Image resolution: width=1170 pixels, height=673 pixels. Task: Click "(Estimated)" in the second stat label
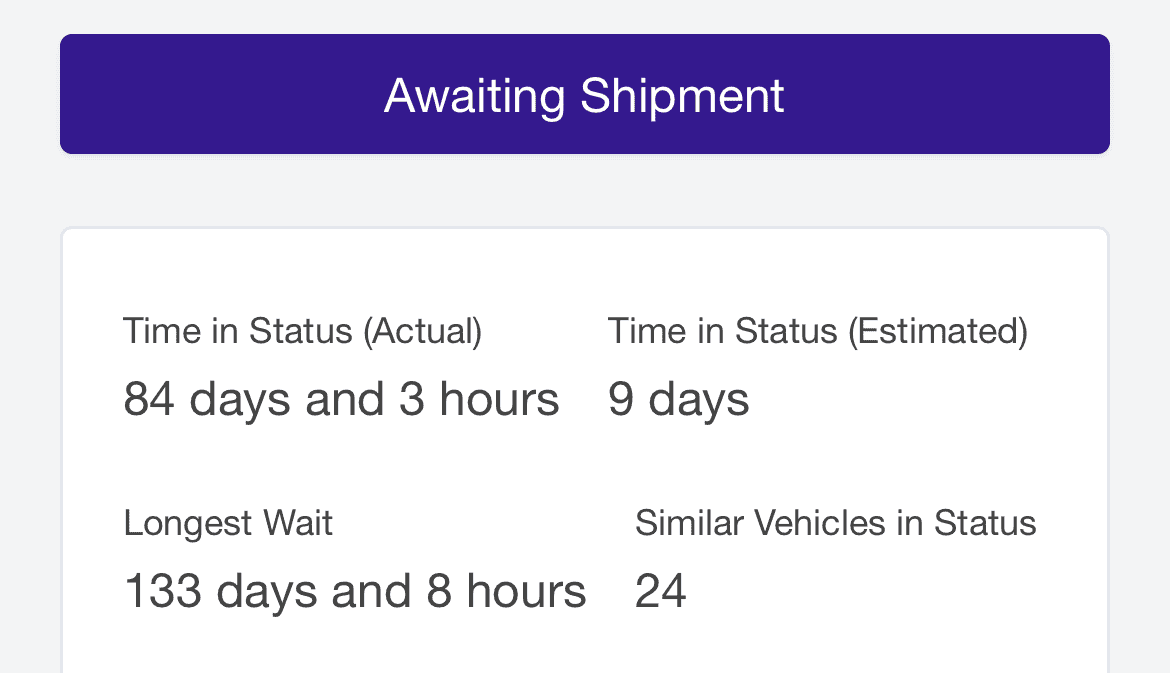tap(937, 331)
